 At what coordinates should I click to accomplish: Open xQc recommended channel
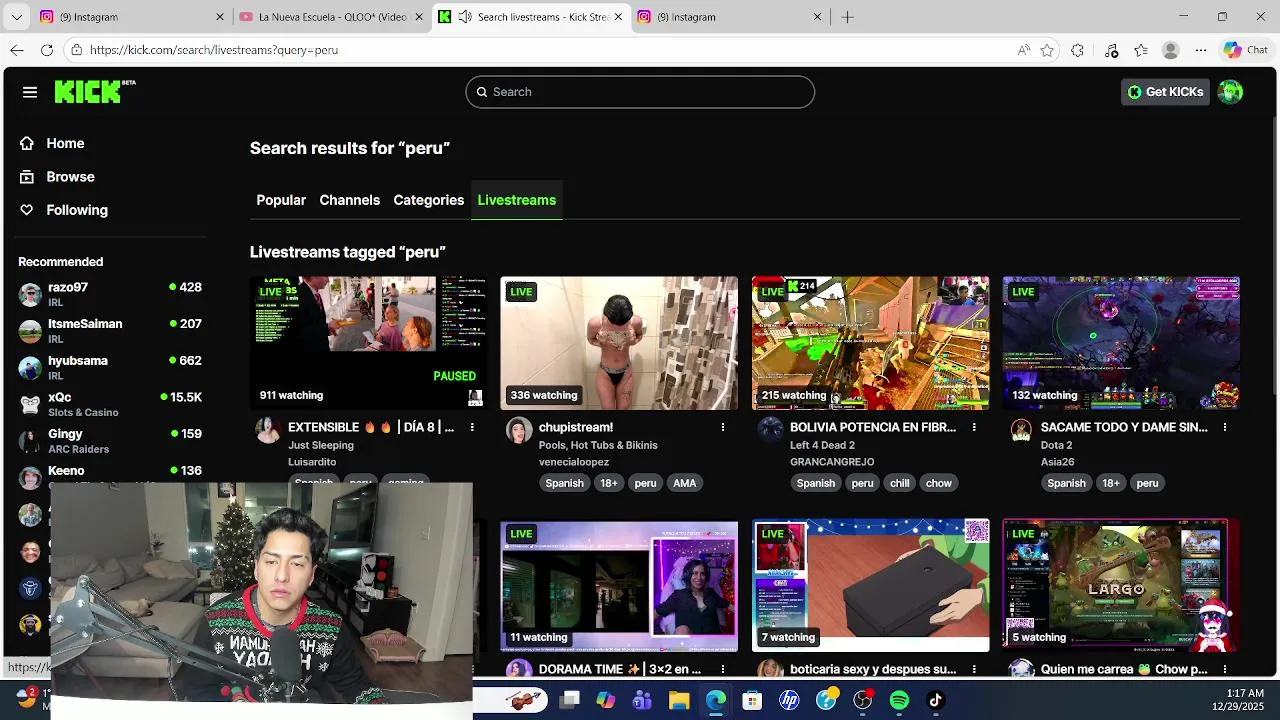click(x=110, y=404)
